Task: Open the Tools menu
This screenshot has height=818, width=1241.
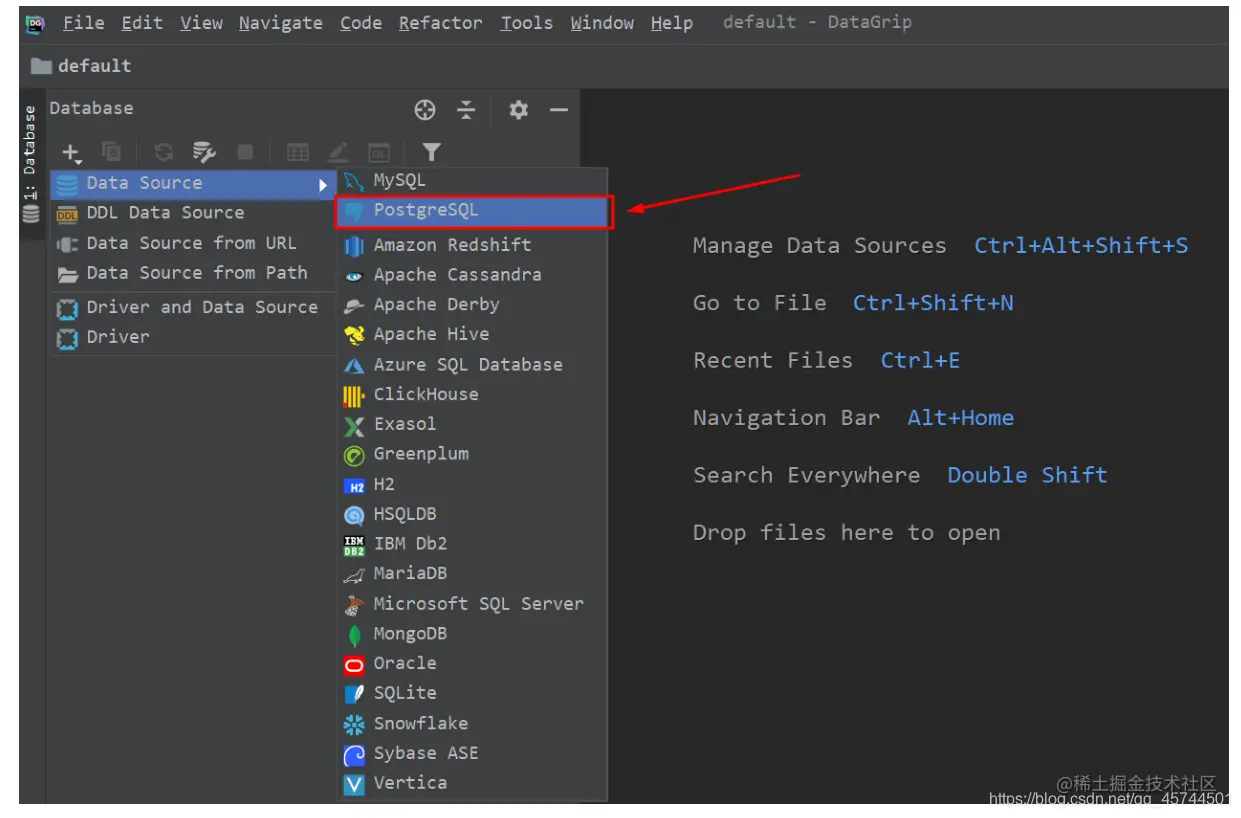Action: [x=527, y=23]
